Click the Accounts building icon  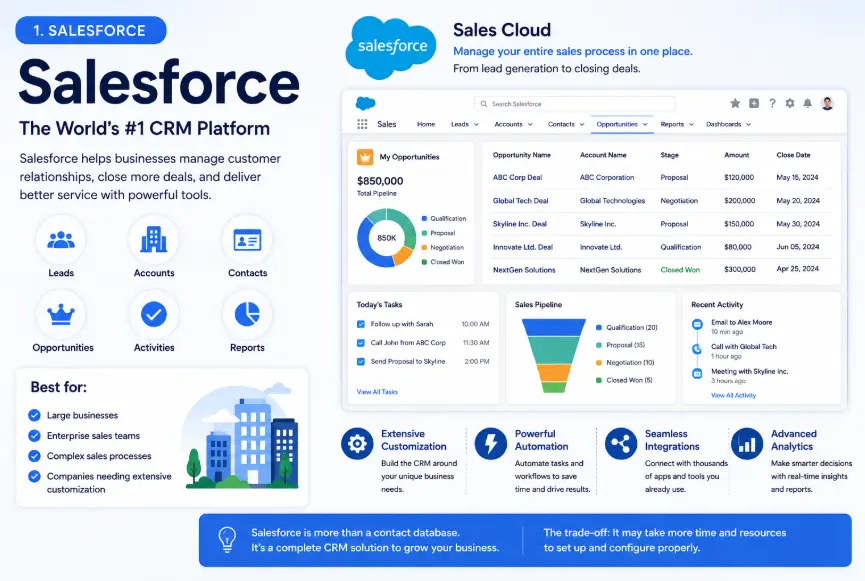click(153, 239)
